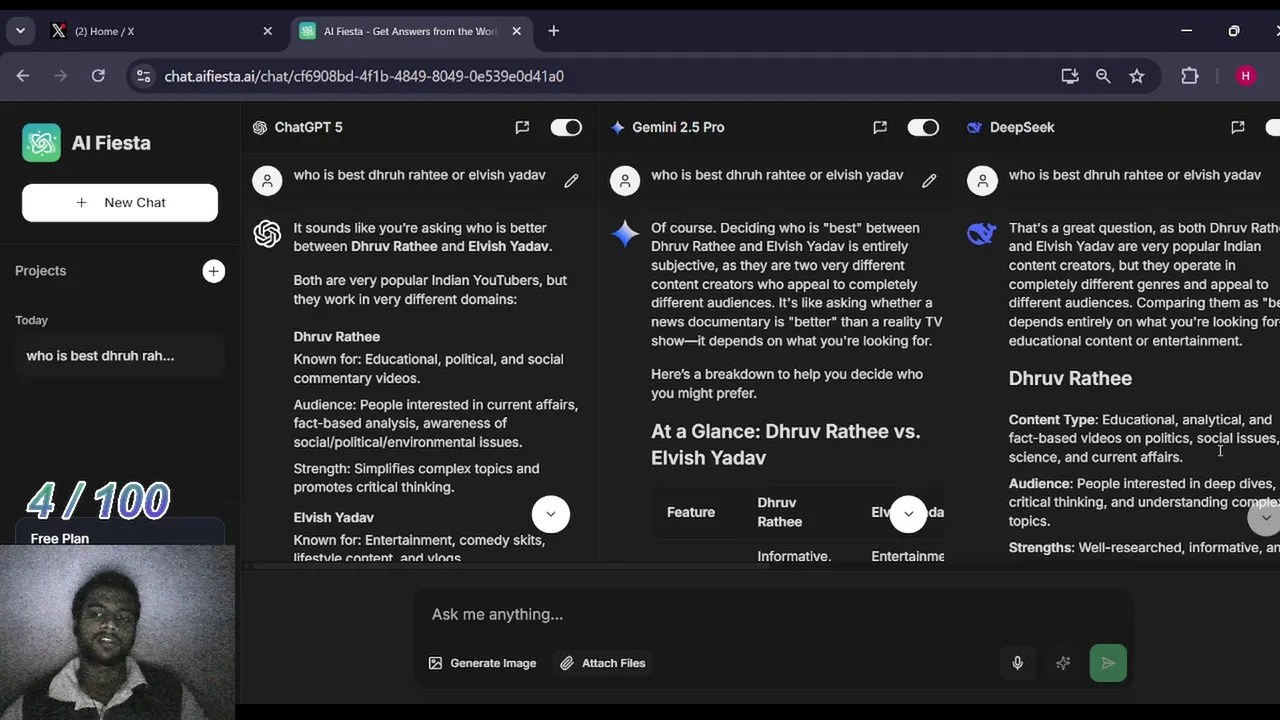
Task: Open new chat popout icon for Gemini 2.5 Pro
Action: tap(880, 127)
